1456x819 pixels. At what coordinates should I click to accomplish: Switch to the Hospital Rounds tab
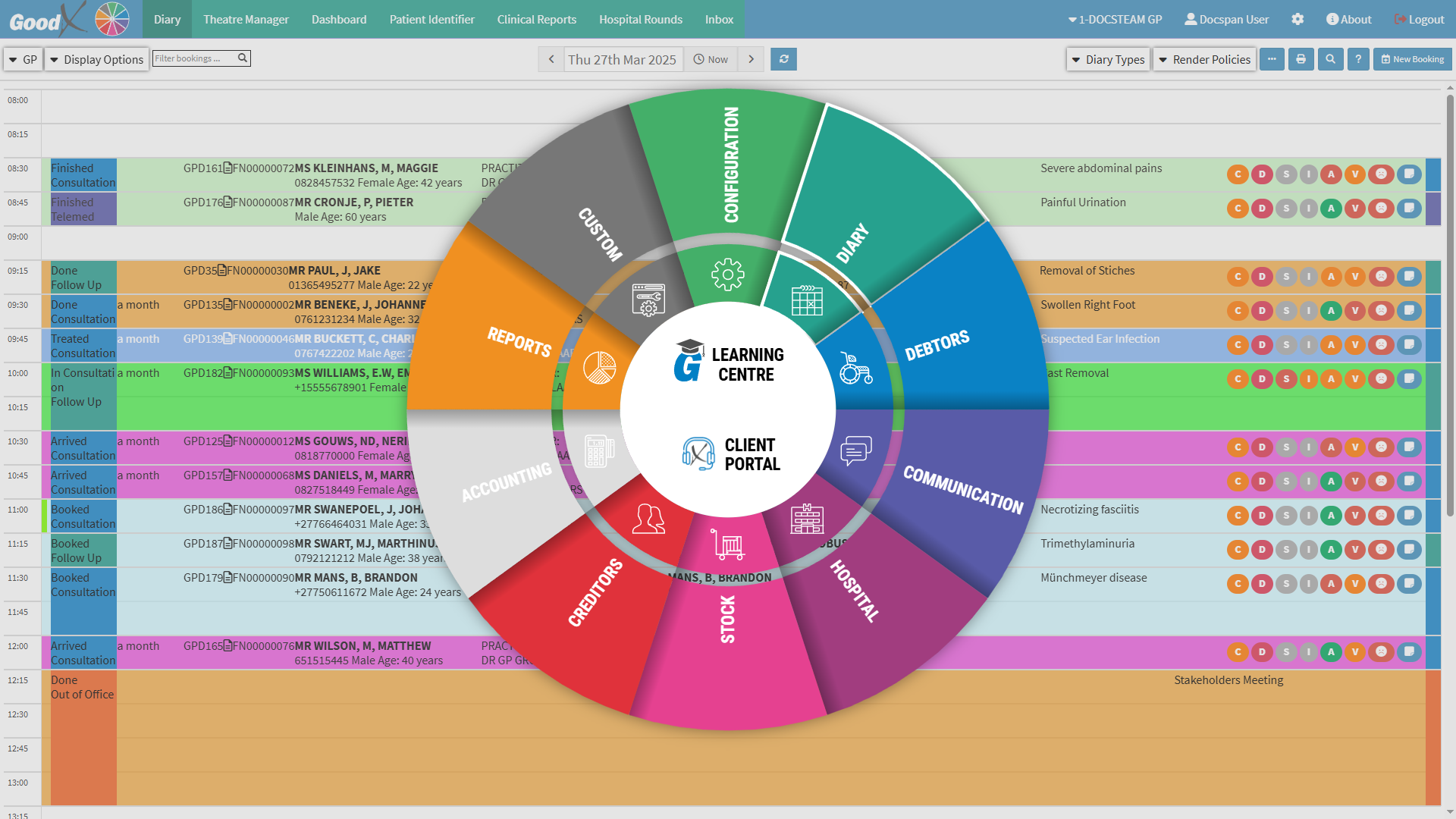[641, 19]
